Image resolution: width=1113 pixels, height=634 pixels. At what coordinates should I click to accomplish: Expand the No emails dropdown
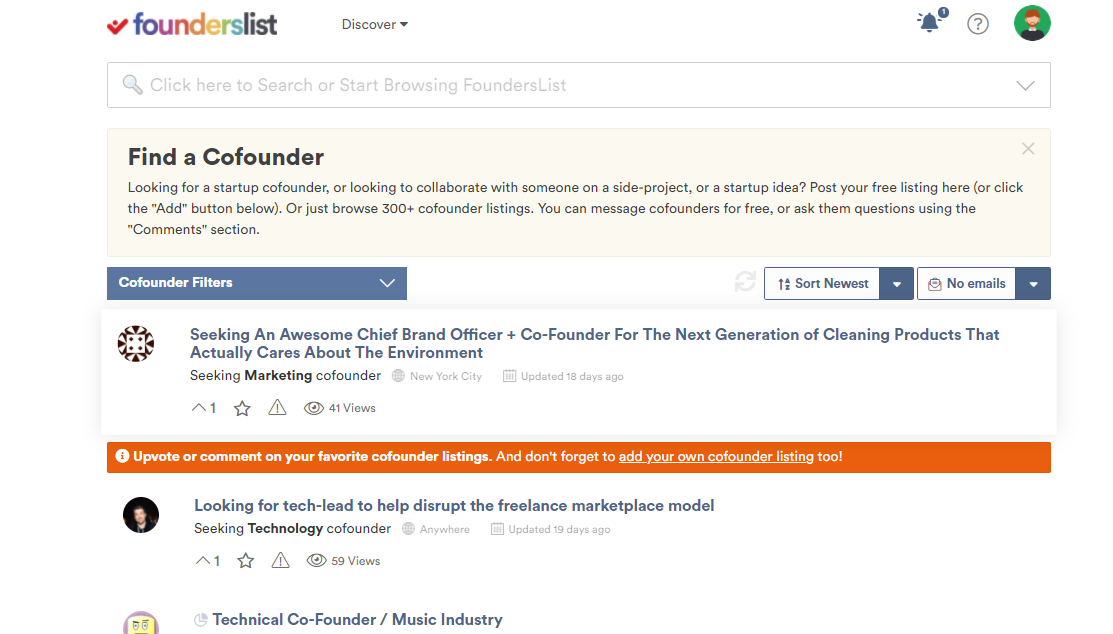click(x=1033, y=283)
